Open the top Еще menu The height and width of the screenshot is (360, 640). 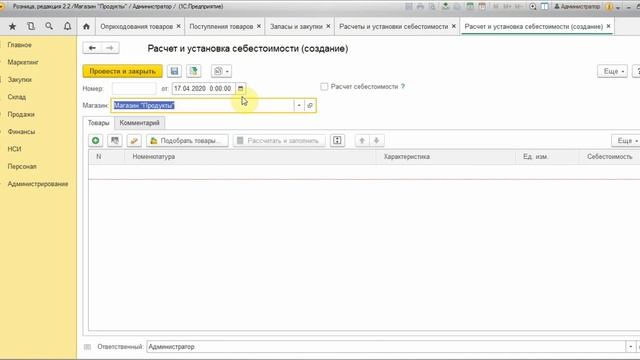tap(612, 71)
